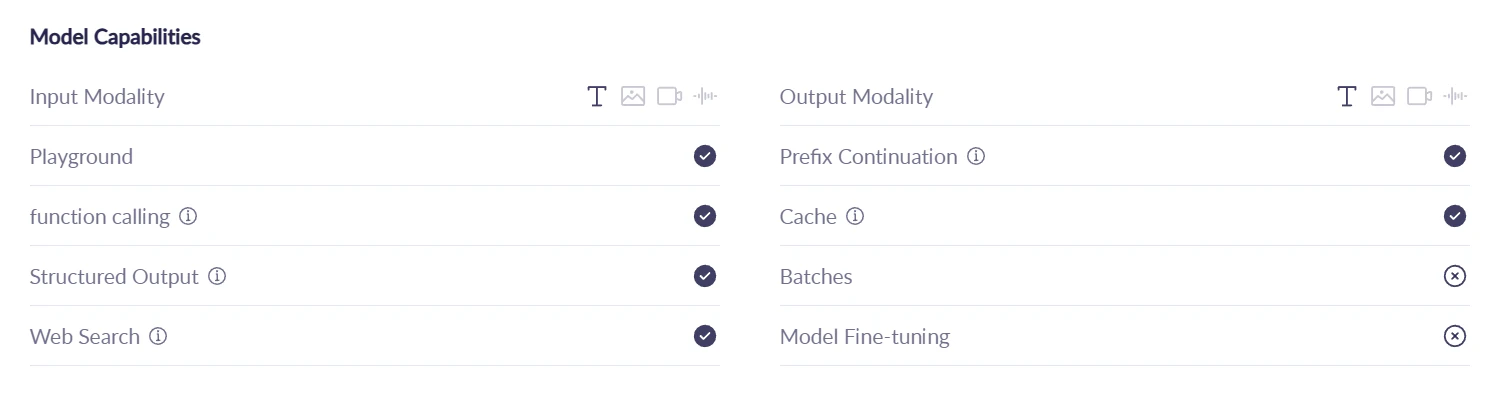Viewport: 1508px width, 408px height.
Task: Open the function calling info tooltip icon
Action: click(188, 216)
